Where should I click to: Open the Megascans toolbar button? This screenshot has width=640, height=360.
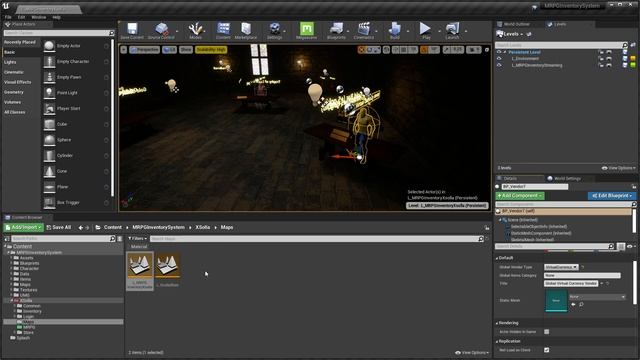pyautogui.click(x=307, y=31)
